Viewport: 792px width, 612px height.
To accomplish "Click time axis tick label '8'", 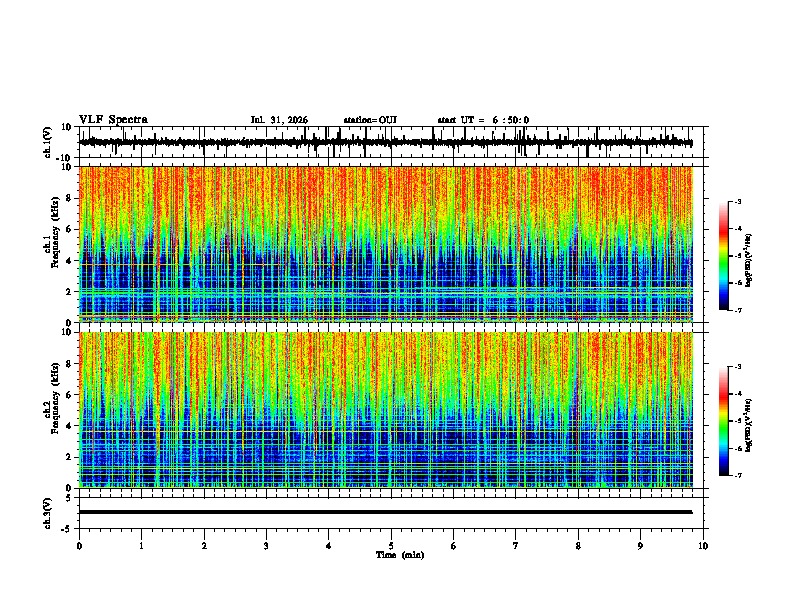I will click(x=578, y=546).
